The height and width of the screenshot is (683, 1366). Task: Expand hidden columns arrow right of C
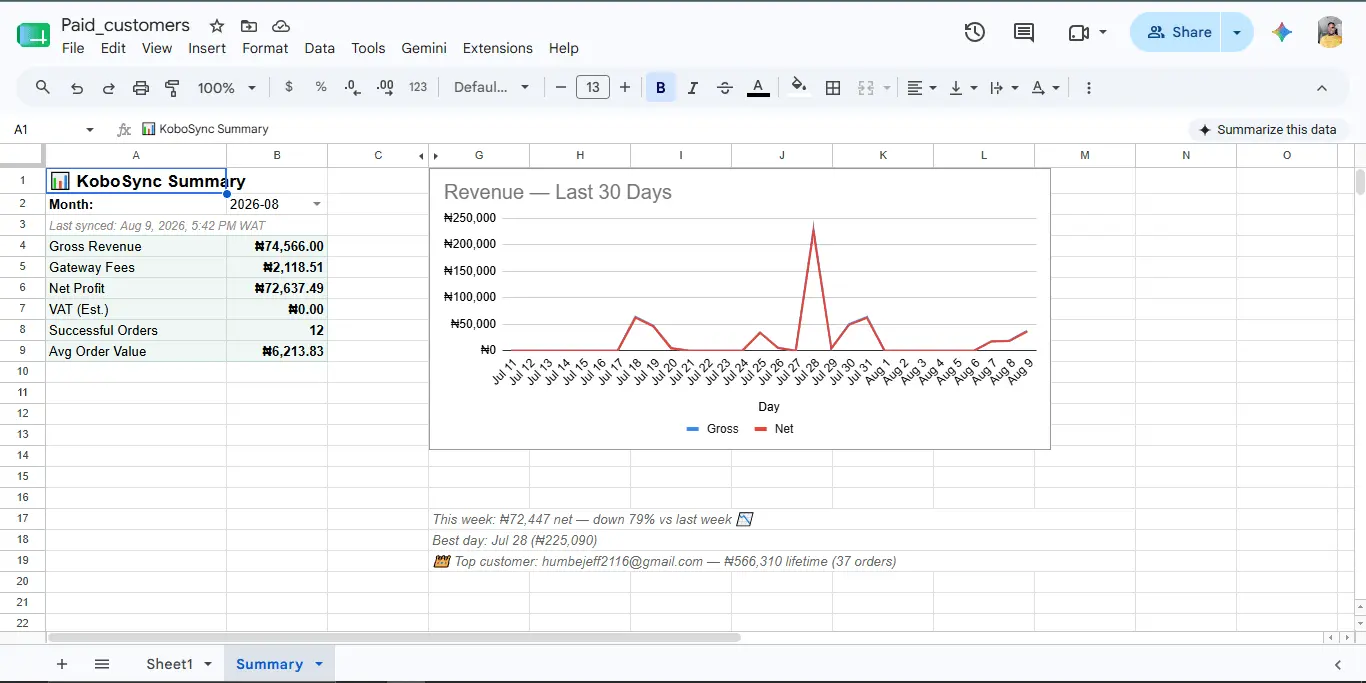421,156
